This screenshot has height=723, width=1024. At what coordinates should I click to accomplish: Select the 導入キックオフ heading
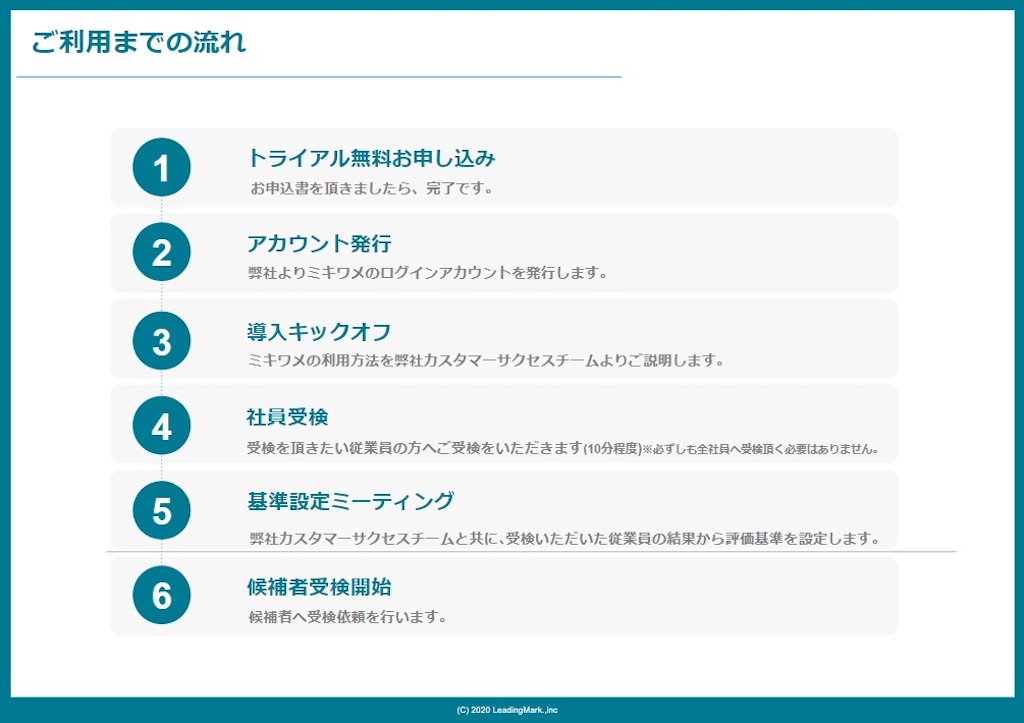(x=319, y=332)
